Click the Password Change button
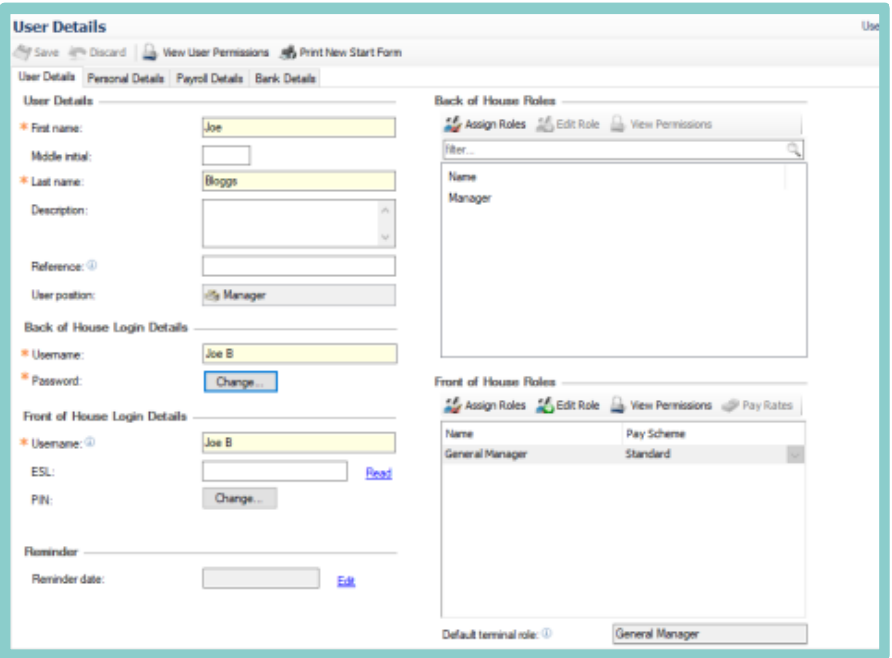Screen dimensions: 892x658 (240, 382)
